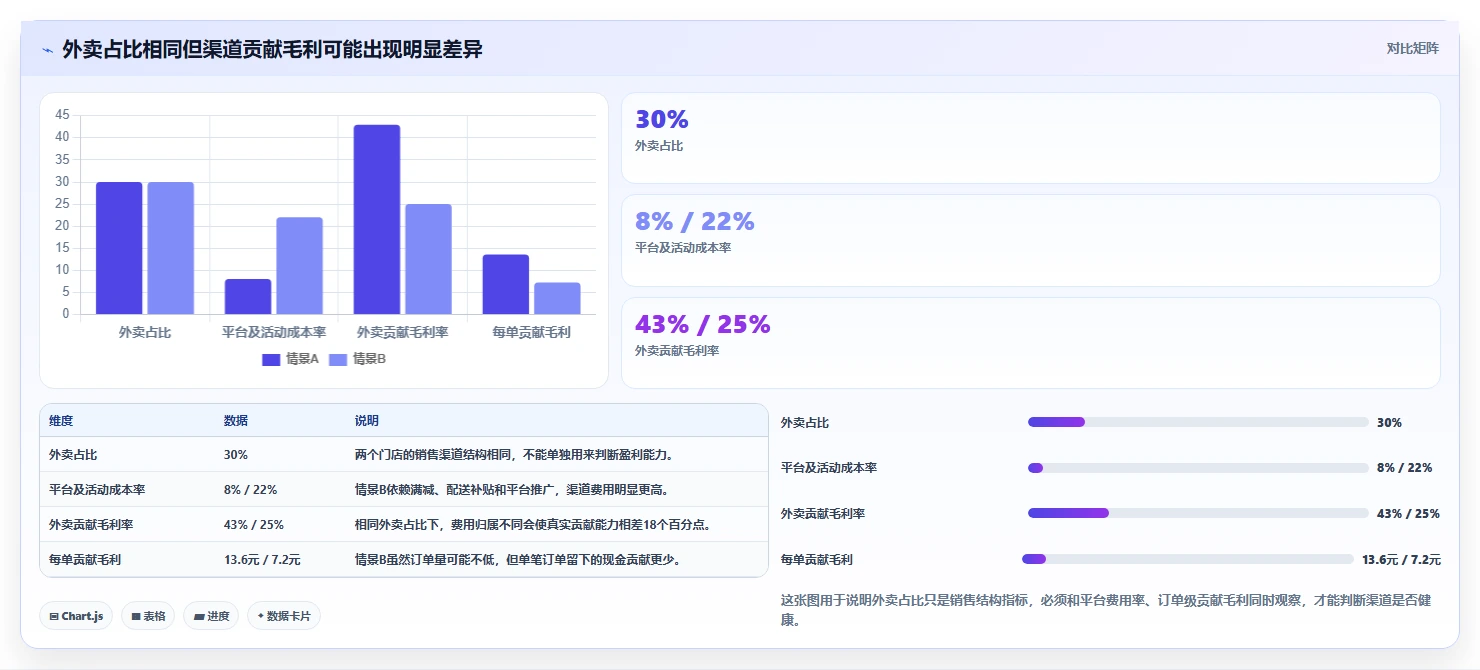
Task: Click the page title 外卖占比相同但渠道贡献毛利
Action: pos(272,49)
